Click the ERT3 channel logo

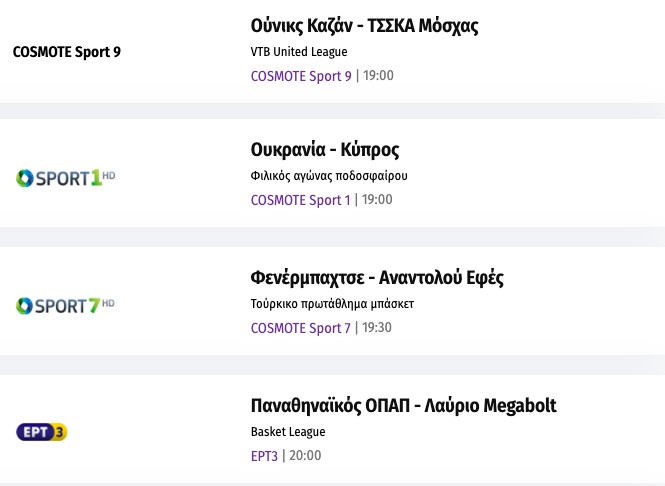point(42,432)
